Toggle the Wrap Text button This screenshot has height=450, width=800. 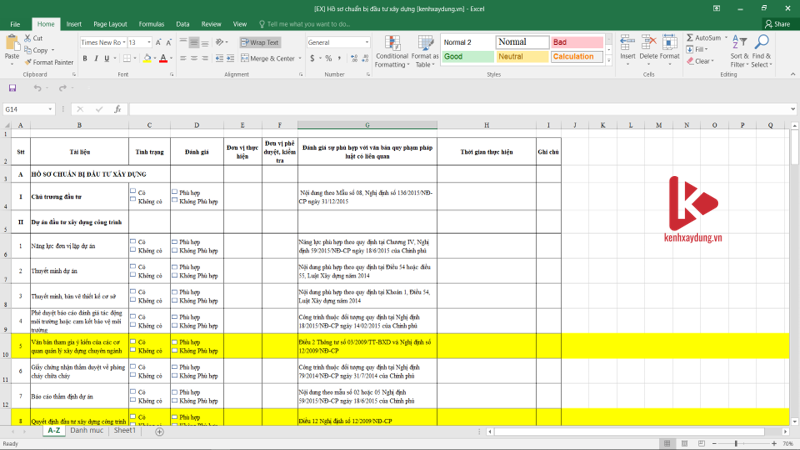point(260,43)
